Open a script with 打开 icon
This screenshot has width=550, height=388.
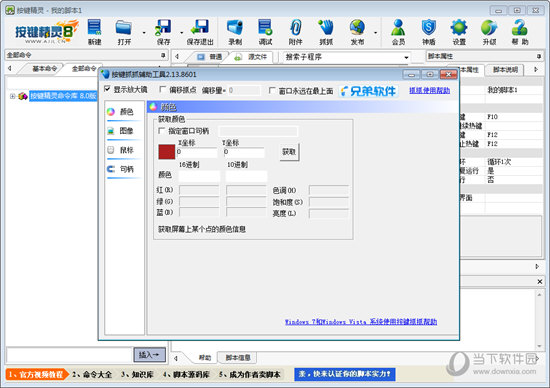(x=124, y=32)
